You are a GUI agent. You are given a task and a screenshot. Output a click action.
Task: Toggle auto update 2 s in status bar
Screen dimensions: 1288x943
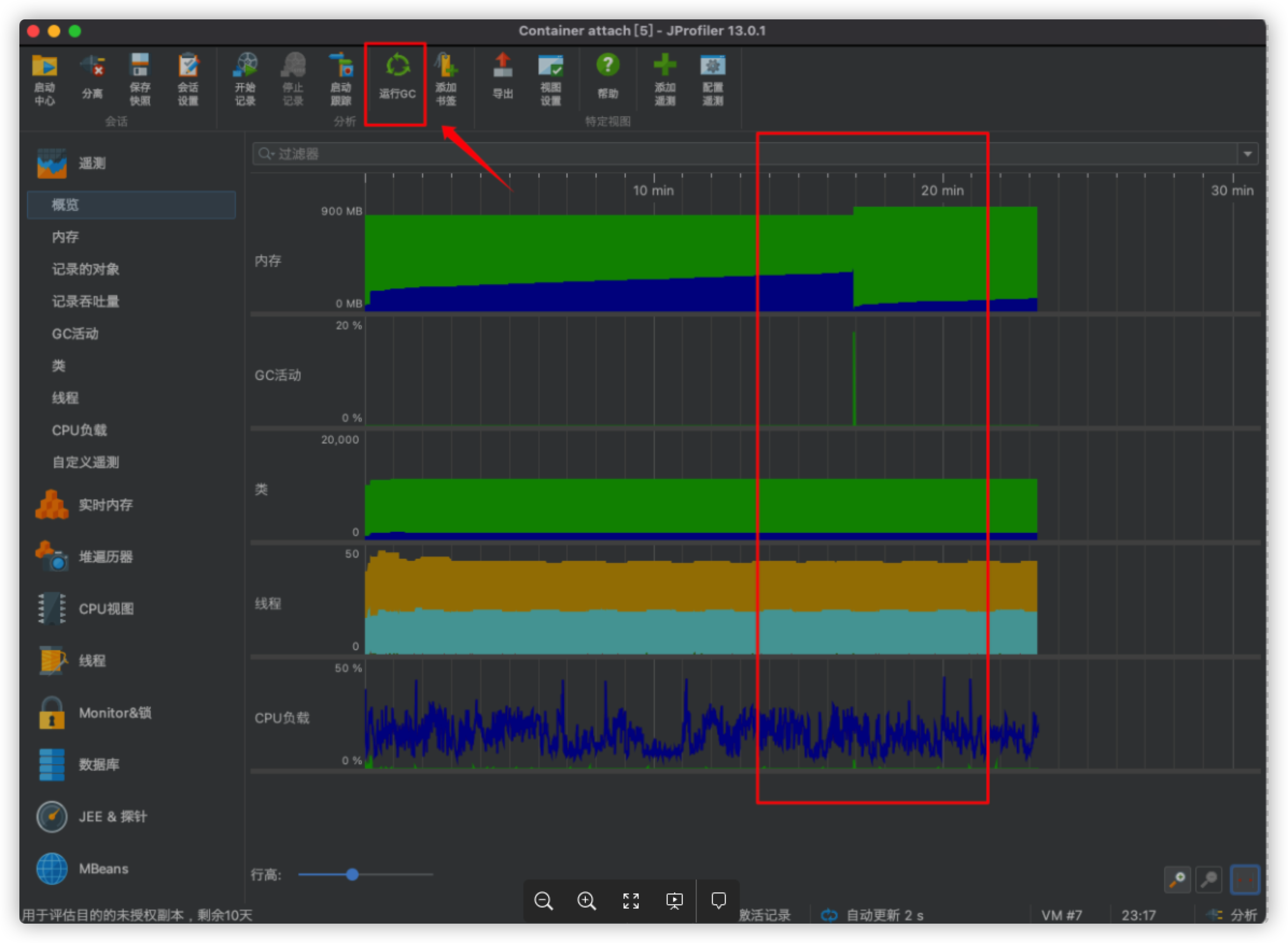[872, 915]
